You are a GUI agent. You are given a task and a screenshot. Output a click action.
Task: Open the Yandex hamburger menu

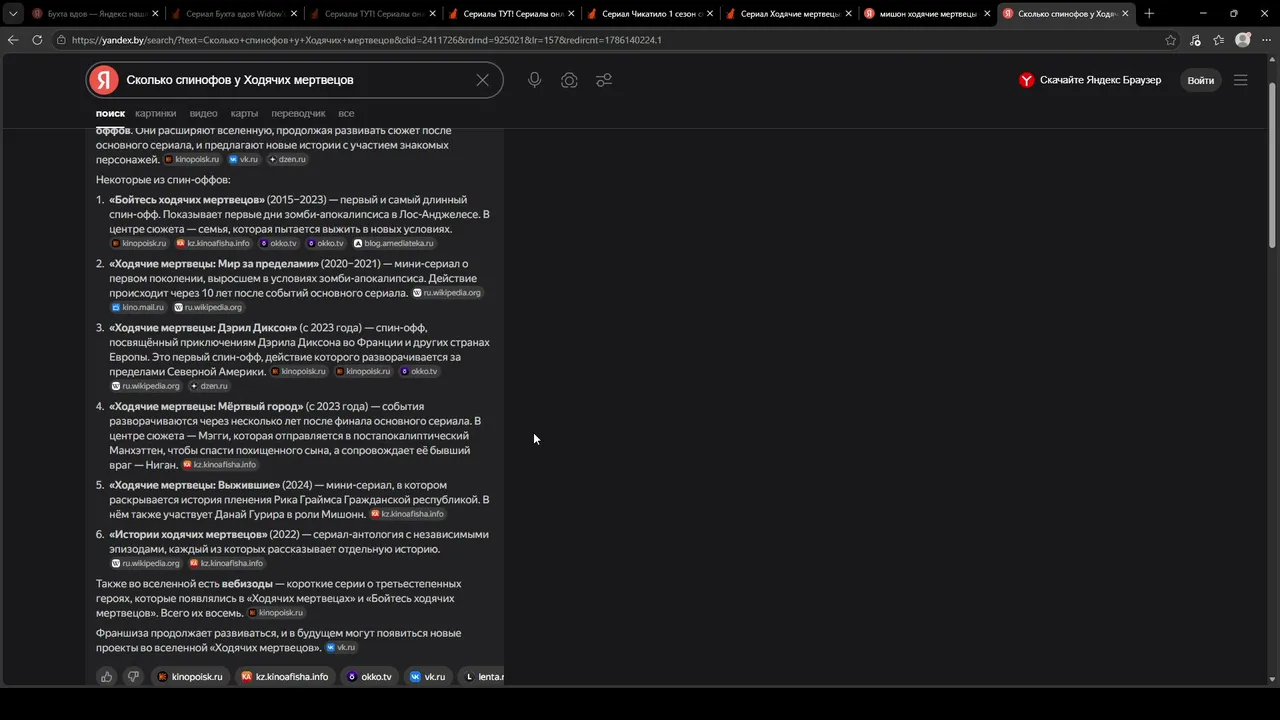1241,80
